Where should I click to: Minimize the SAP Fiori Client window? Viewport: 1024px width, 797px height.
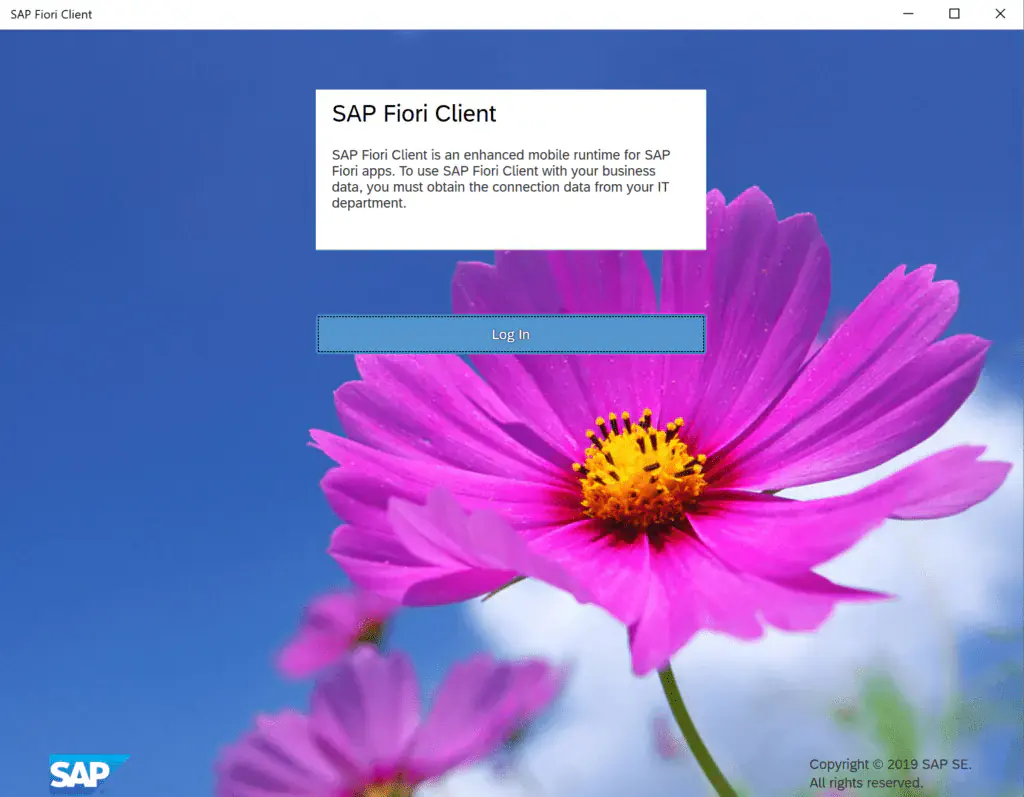point(908,14)
